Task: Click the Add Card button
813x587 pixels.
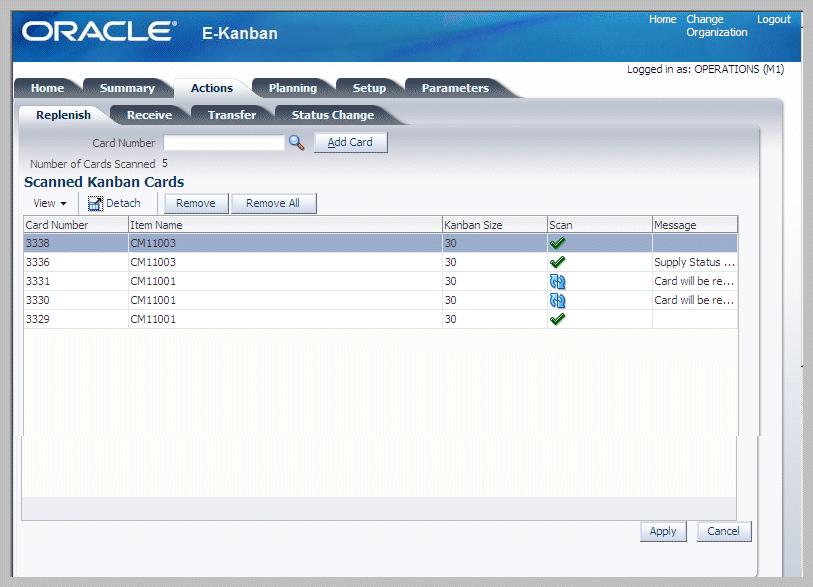Action: (x=351, y=143)
